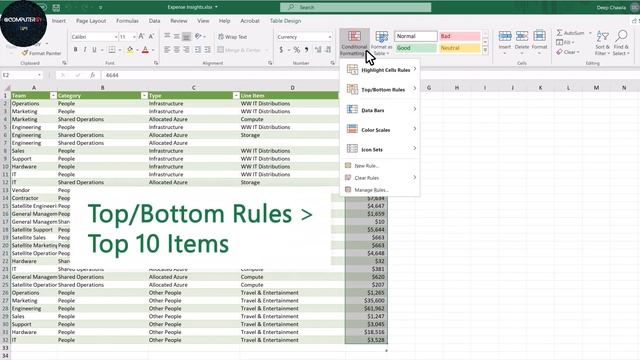Apply the red Font Color icon

click(145, 50)
